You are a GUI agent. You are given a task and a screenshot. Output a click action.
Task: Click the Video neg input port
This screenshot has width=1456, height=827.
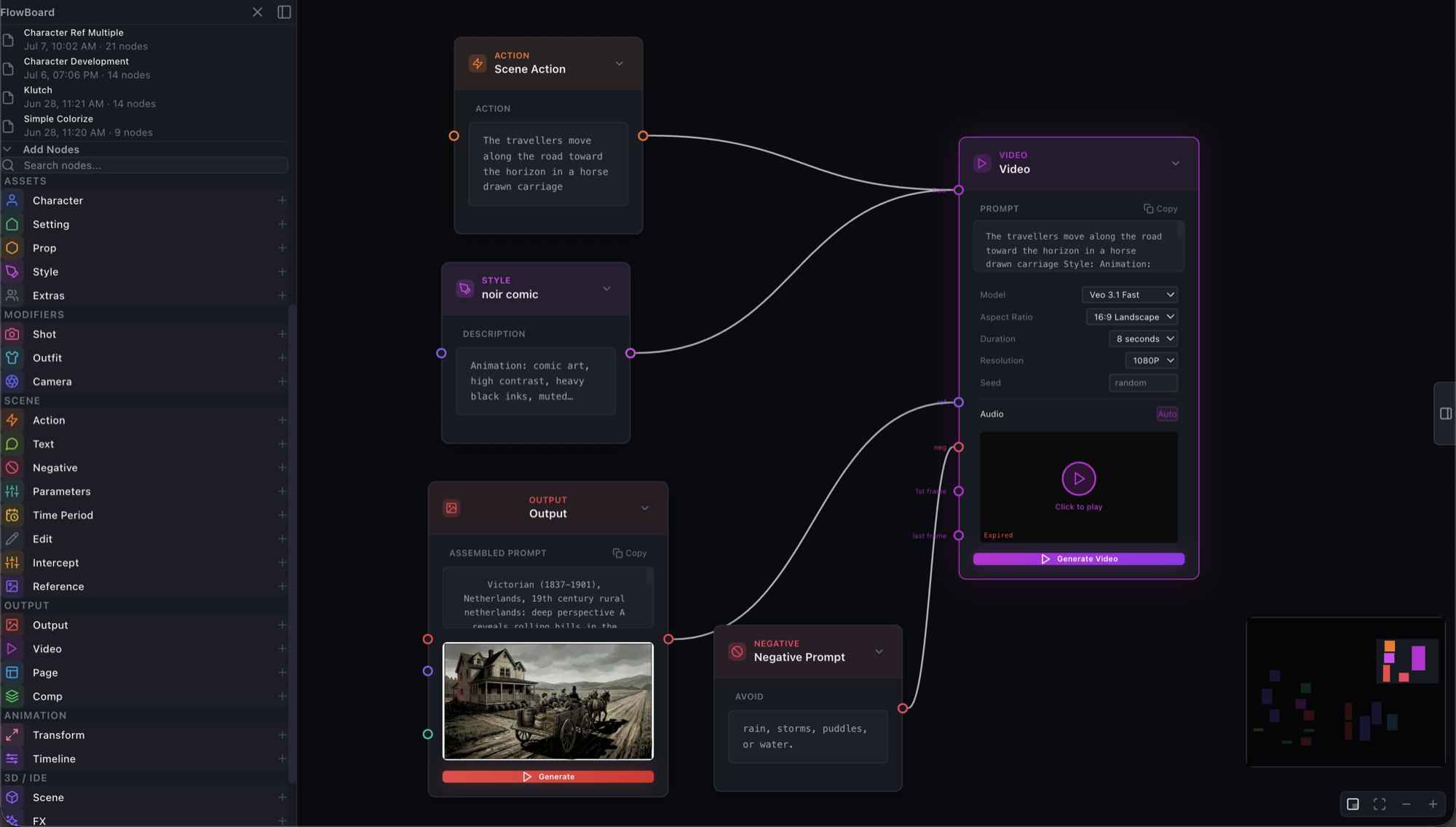[x=959, y=447]
